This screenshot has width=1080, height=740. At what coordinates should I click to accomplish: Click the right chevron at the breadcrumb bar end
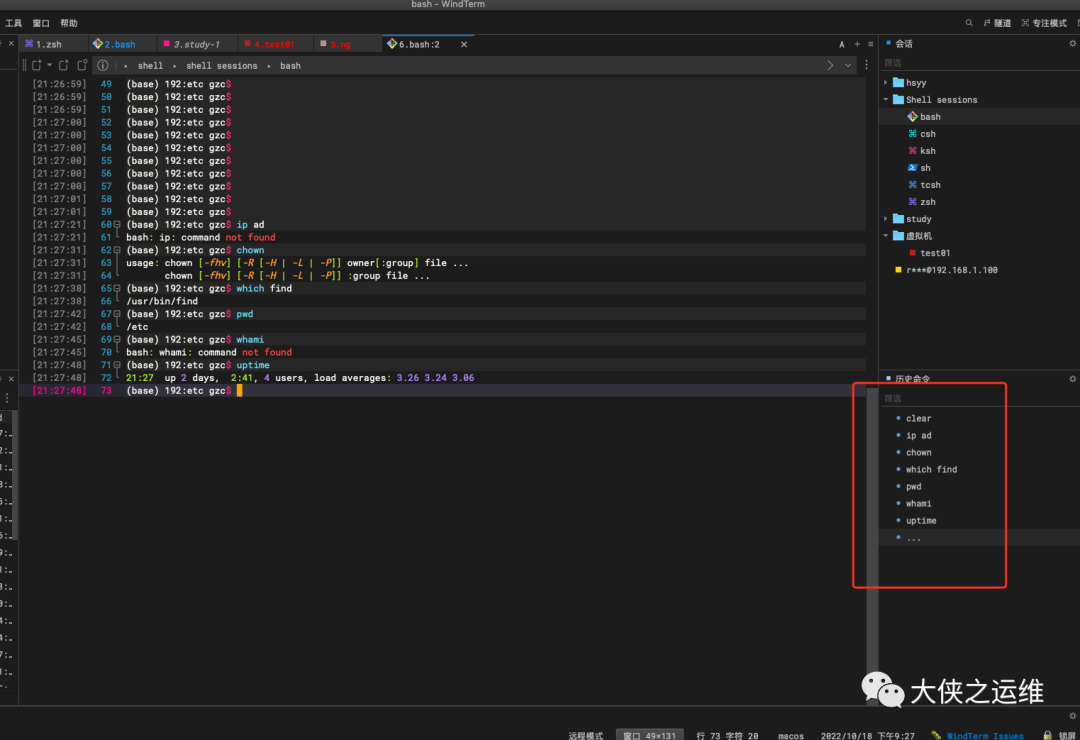(x=830, y=65)
